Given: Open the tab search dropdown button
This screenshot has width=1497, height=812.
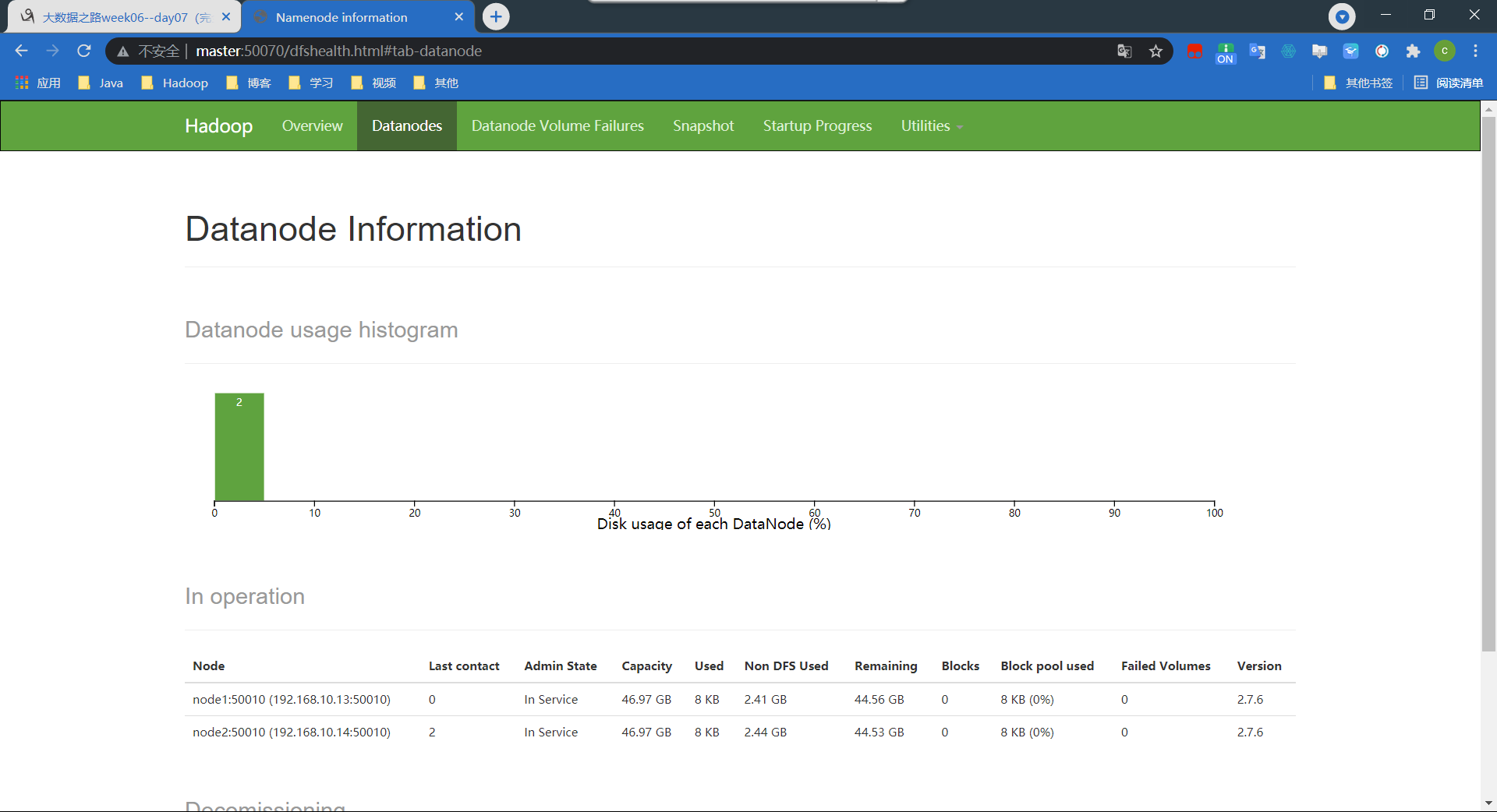Looking at the screenshot, I should click(1342, 16).
